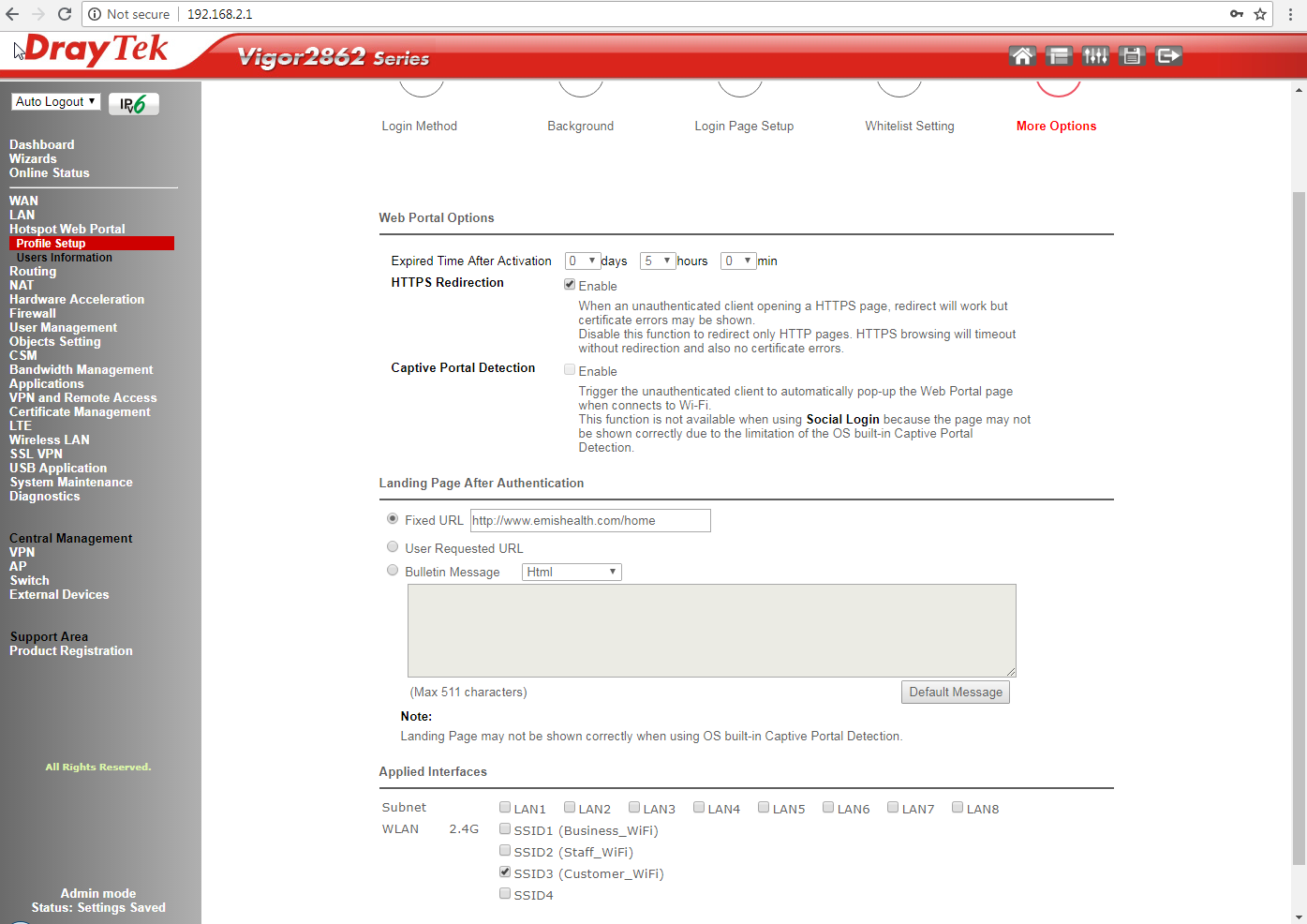Viewport: 1307px width, 924px height.
Task: Log out using the exit icon
Action: click(x=1168, y=55)
